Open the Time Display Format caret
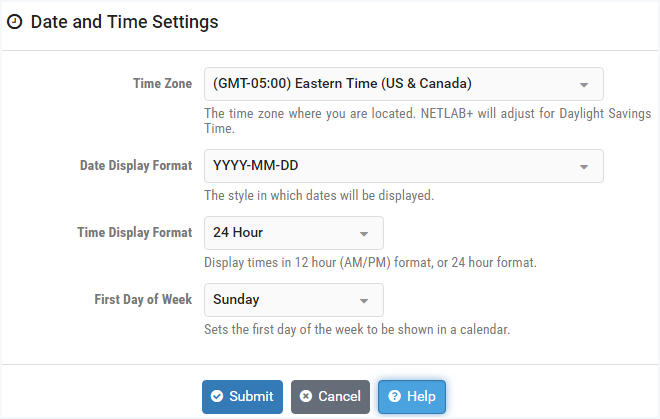 click(x=364, y=234)
